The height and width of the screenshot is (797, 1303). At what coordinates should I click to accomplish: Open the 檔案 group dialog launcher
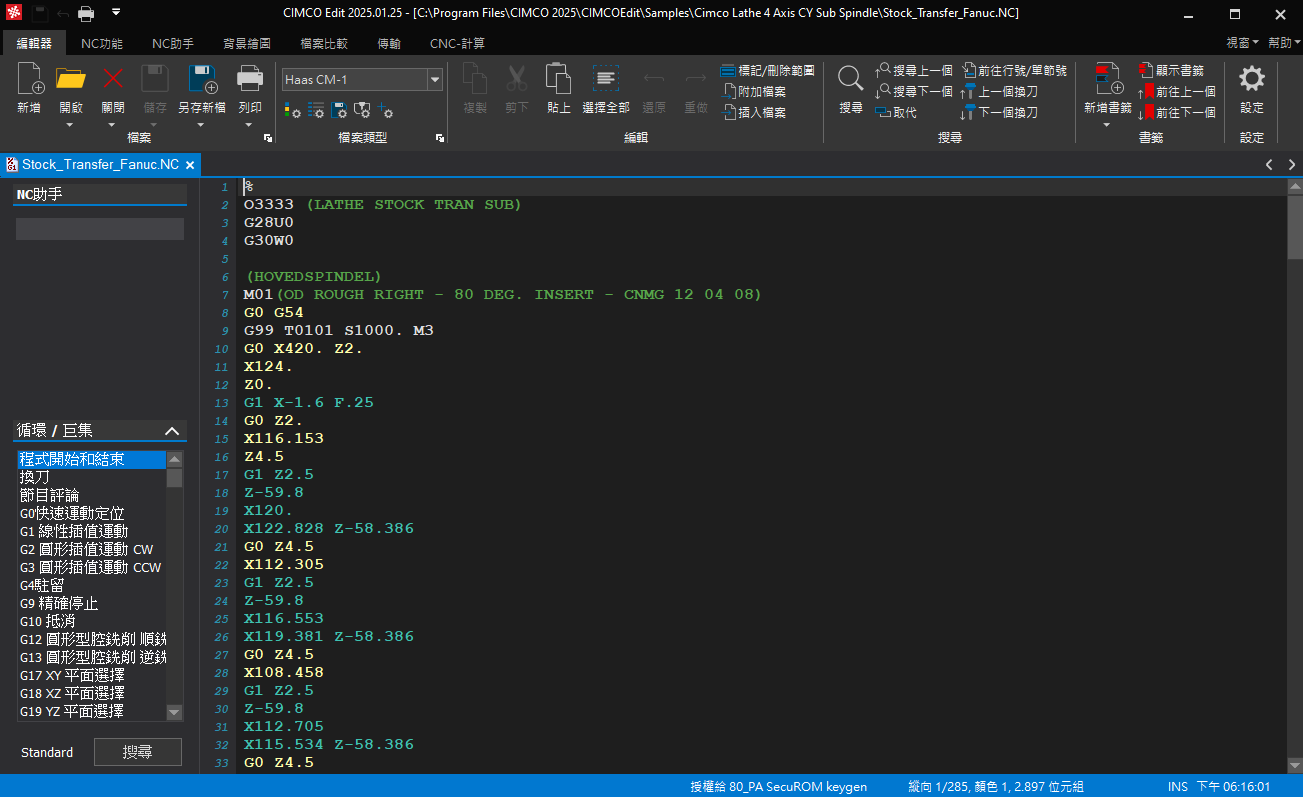pos(267,138)
